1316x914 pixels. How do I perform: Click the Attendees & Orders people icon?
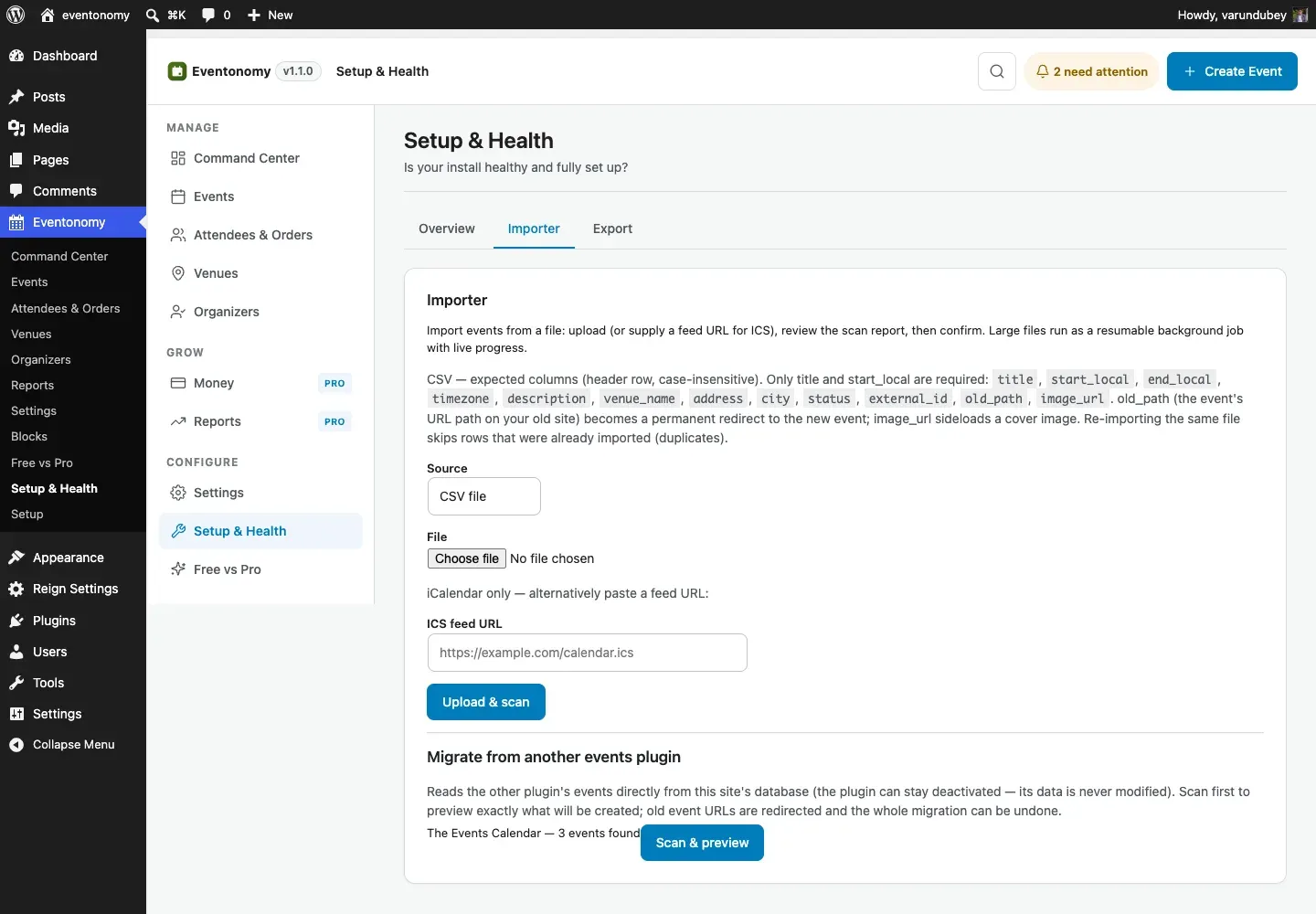pos(178,235)
